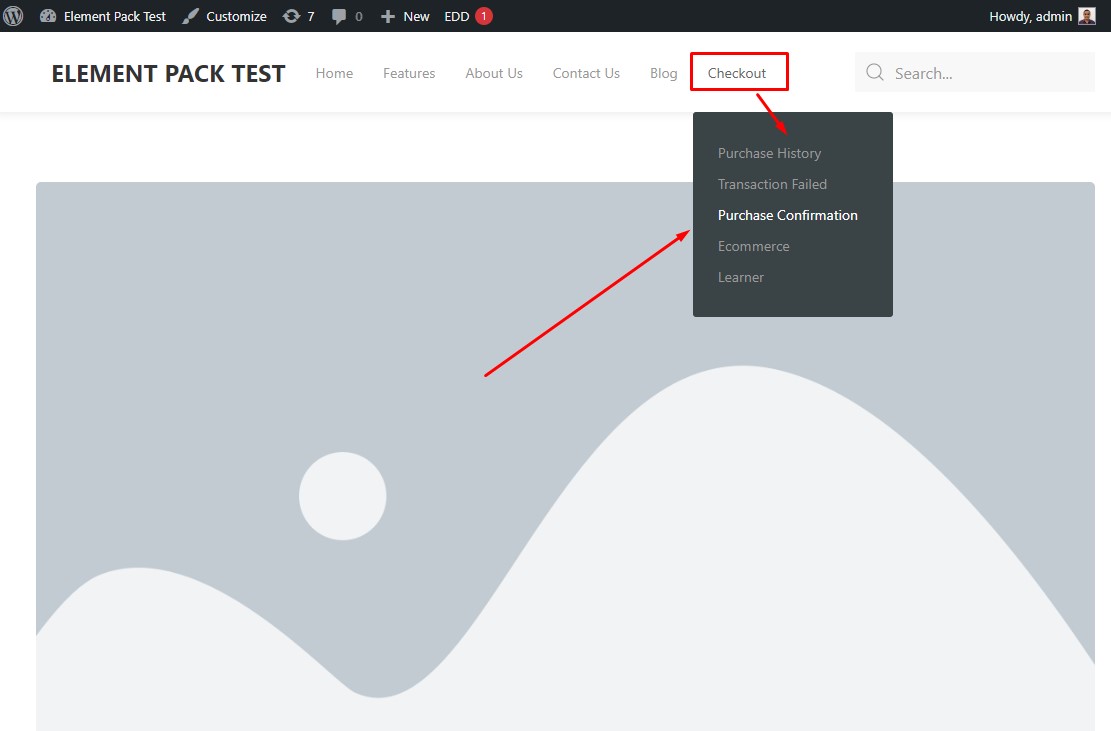1111x731 pixels.
Task: Open the Checkout dropdown menu
Action: (x=738, y=72)
